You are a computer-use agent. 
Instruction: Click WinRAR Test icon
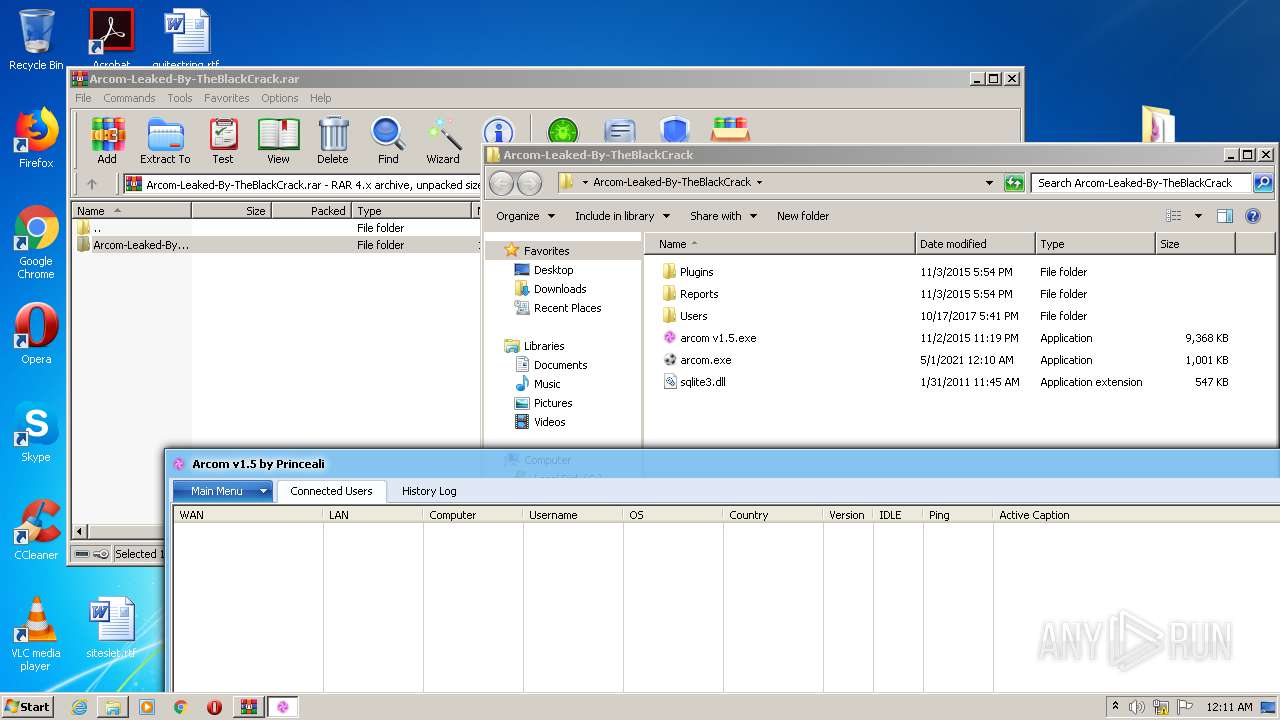click(223, 140)
